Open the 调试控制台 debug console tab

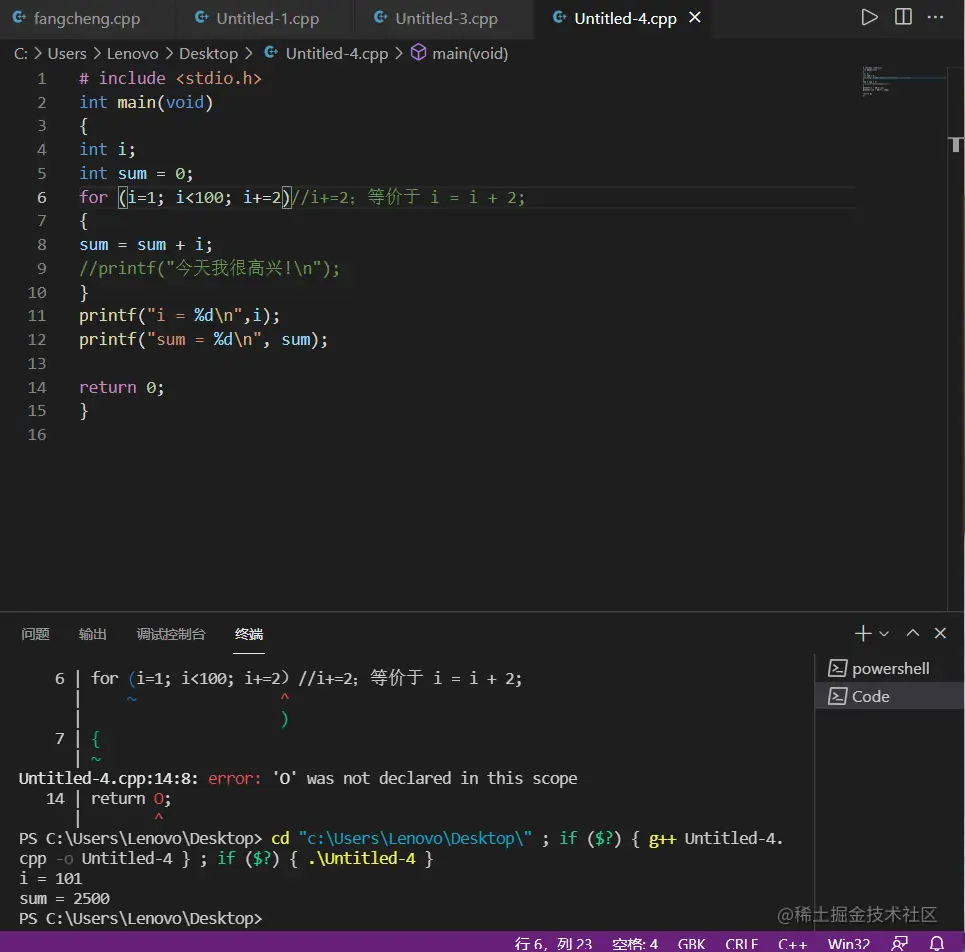pyautogui.click(x=170, y=634)
